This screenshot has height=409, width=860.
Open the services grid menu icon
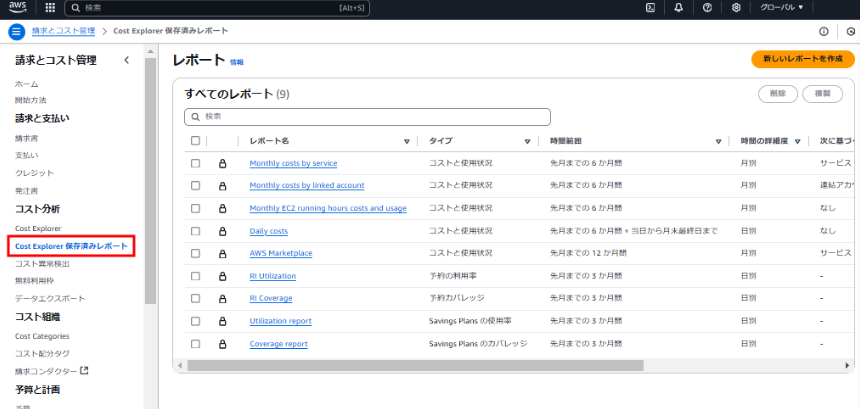tap(50, 8)
